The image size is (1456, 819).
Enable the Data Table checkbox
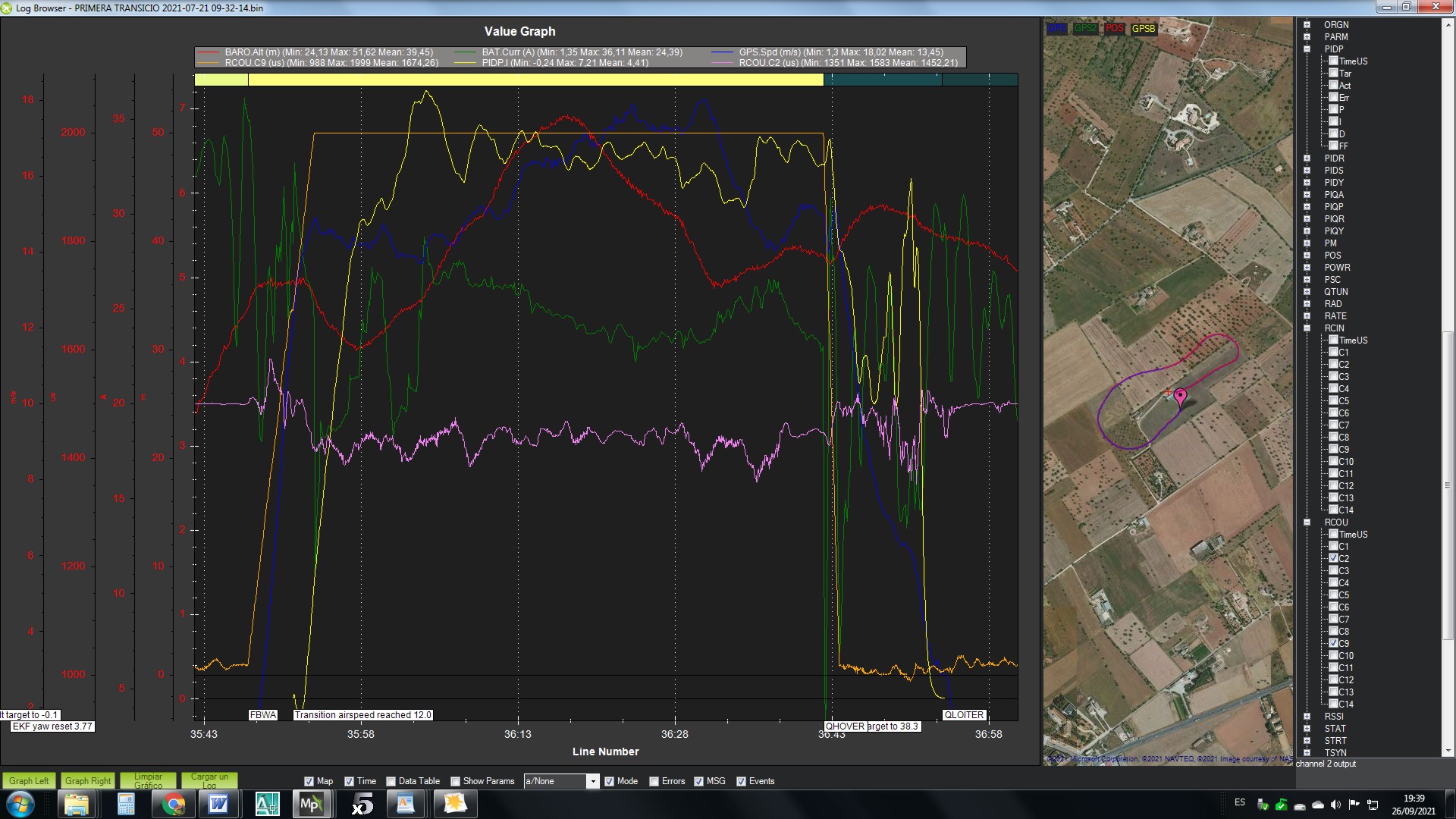click(x=391, y=781)
